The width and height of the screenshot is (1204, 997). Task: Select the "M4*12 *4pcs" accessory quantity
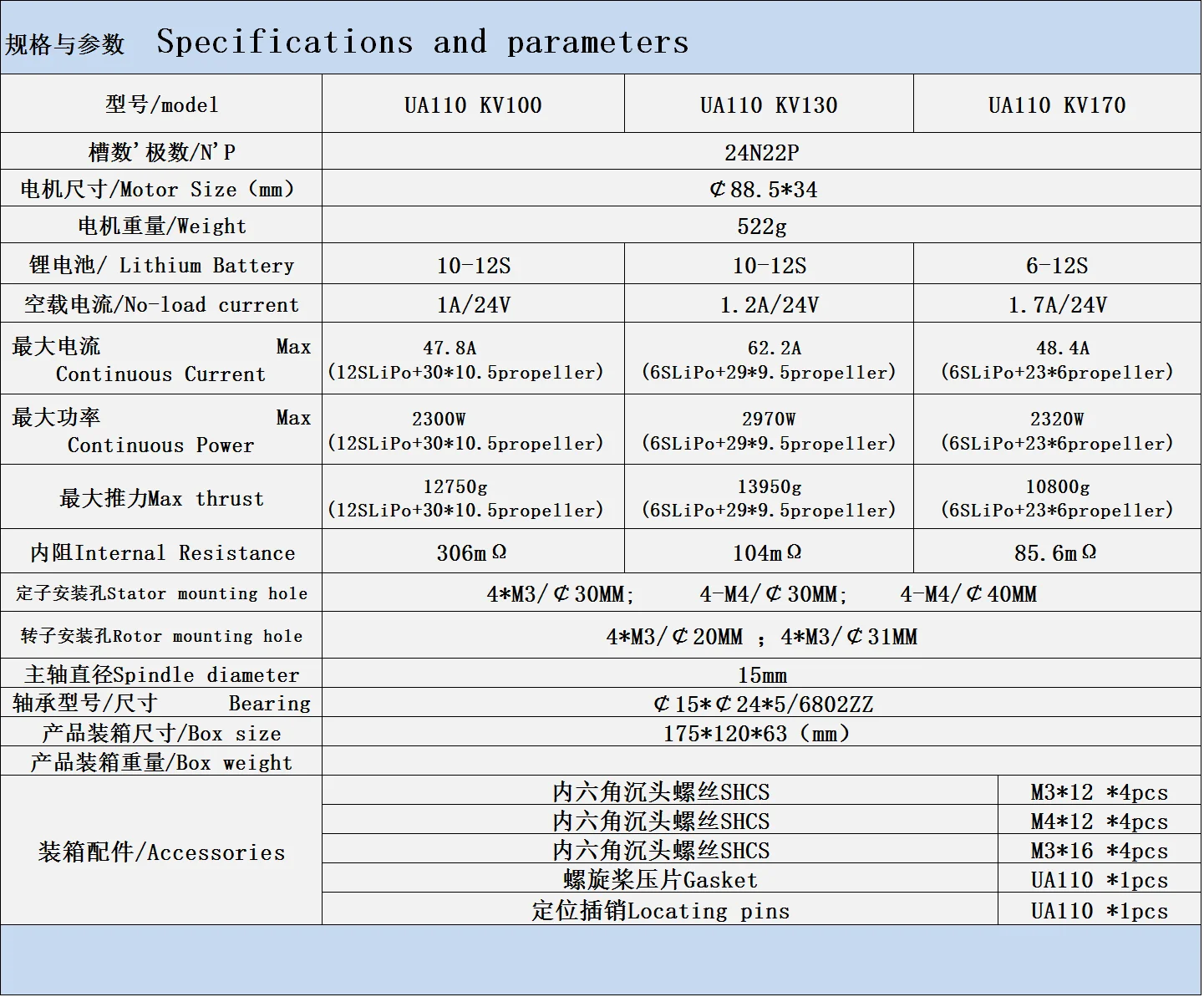[x=1100, y=822]
